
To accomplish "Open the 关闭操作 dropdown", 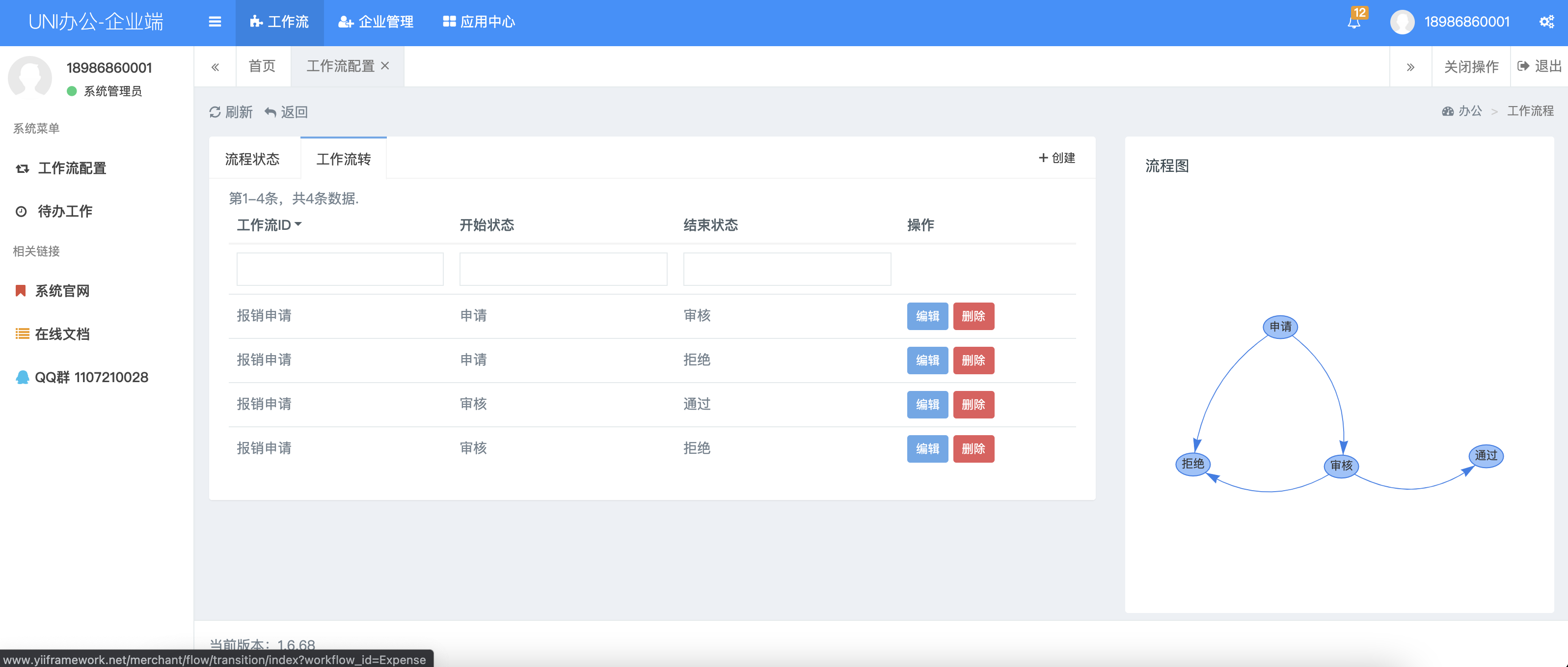I will [1471, 66].
